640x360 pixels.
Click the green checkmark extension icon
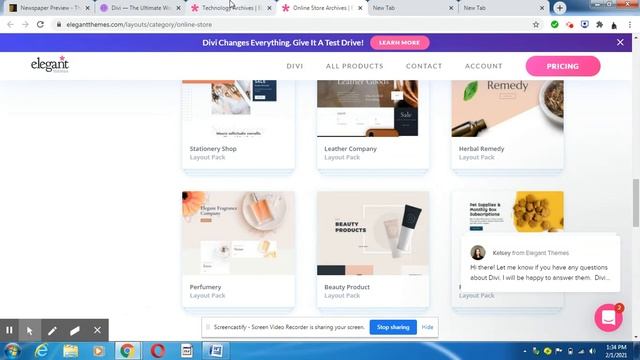pos(554,25)
